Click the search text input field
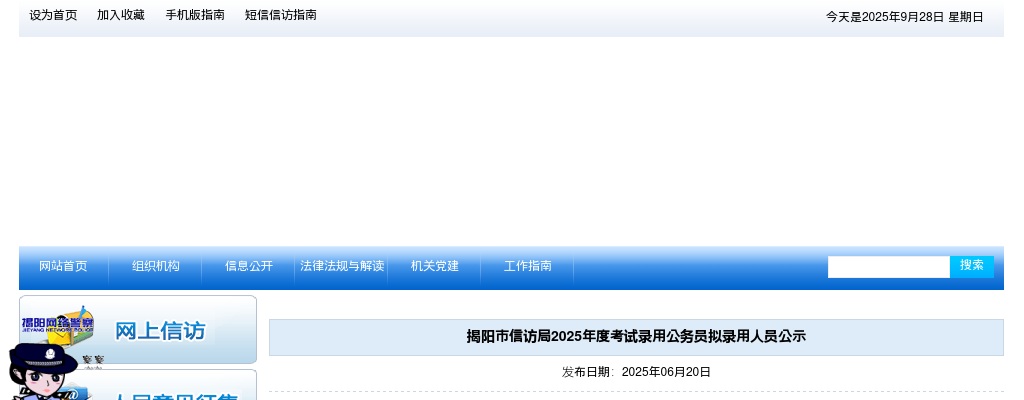Viewport: 1024px width, 400px height. pos(888,267)
